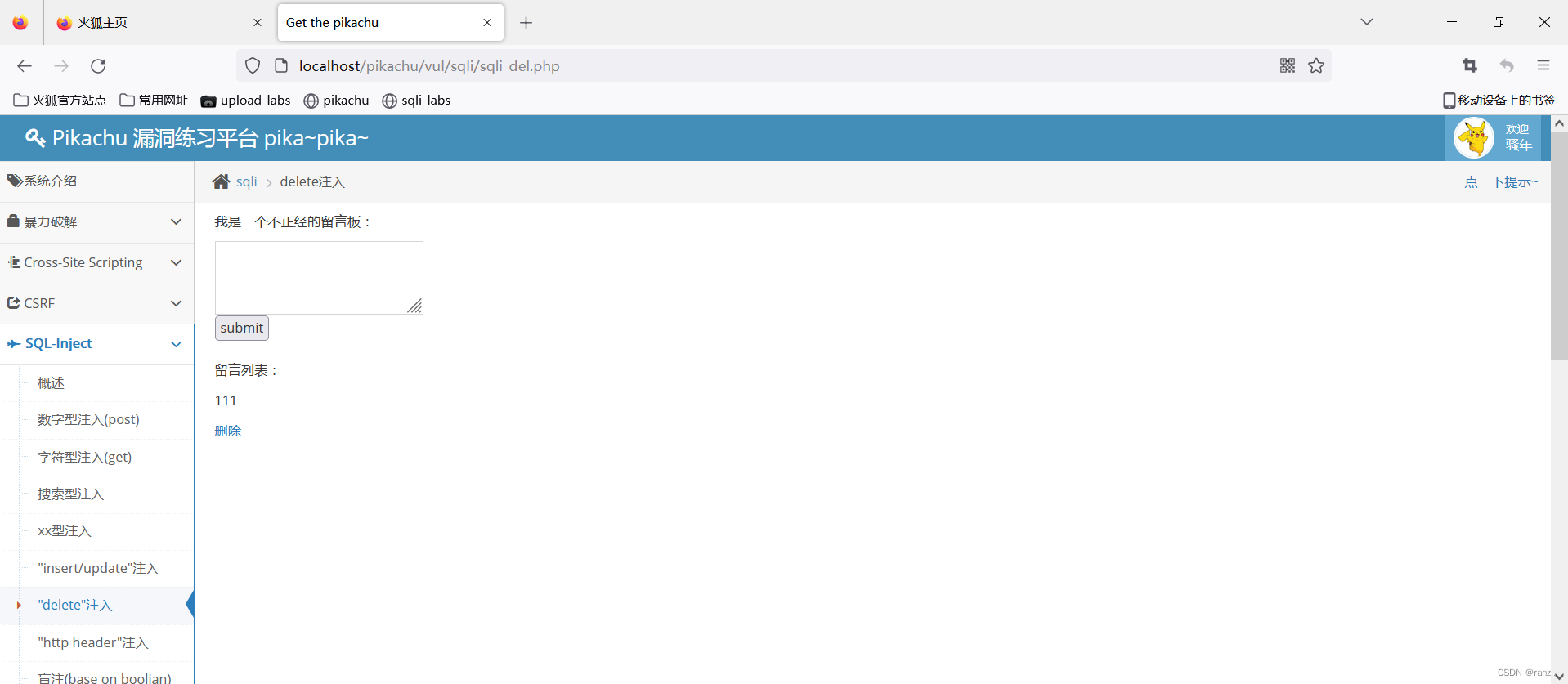
Task: Click the browser forward arrow
Action: [x=61, y=66]
